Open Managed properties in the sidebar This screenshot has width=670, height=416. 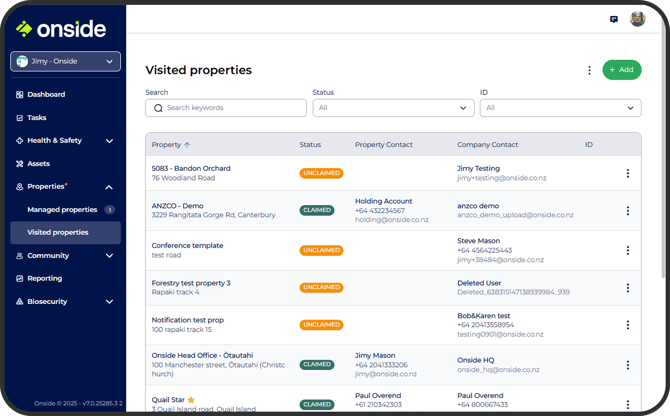tap(62, 210)
